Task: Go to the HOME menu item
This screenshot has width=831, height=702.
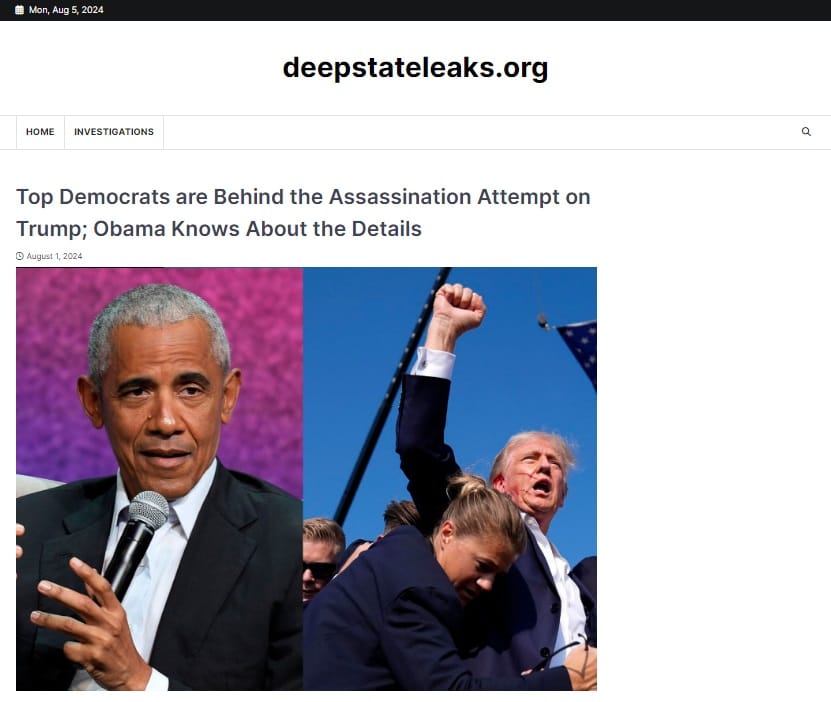Action: pos(40,132)
